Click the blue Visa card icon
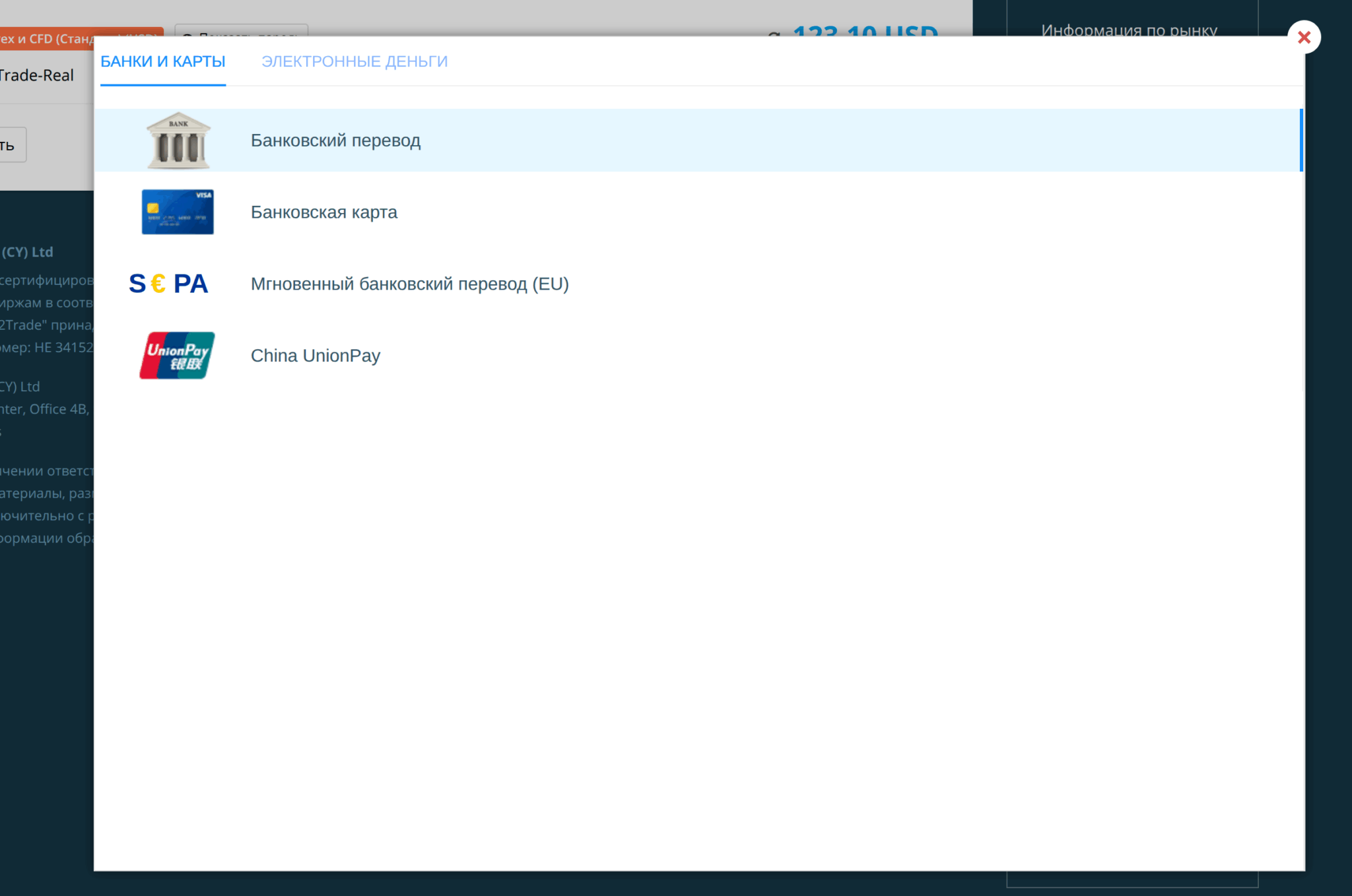Viewport: 1352px width, 896px height. (x=178, y=212)
